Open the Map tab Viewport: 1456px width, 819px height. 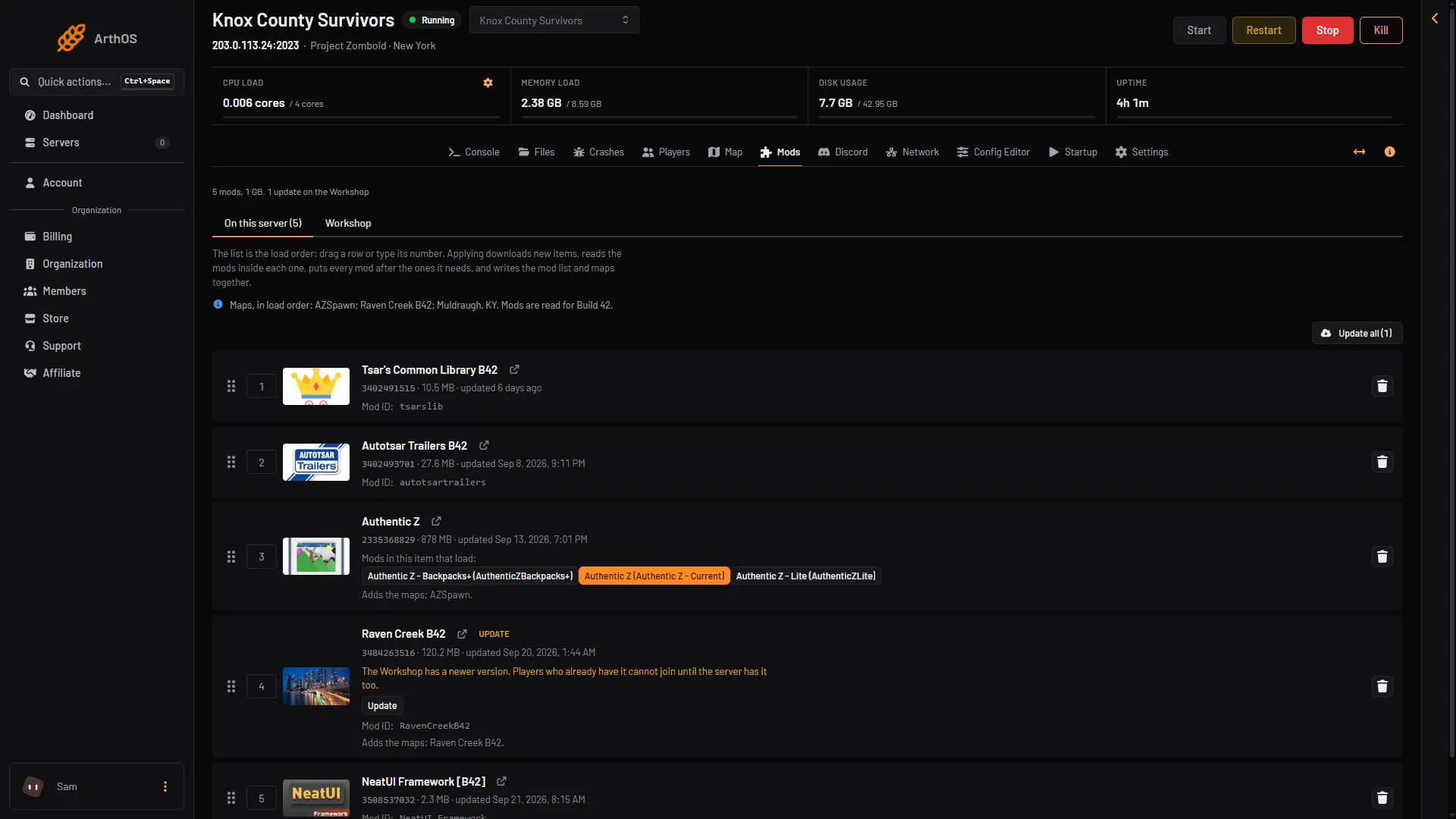[725, 152]
